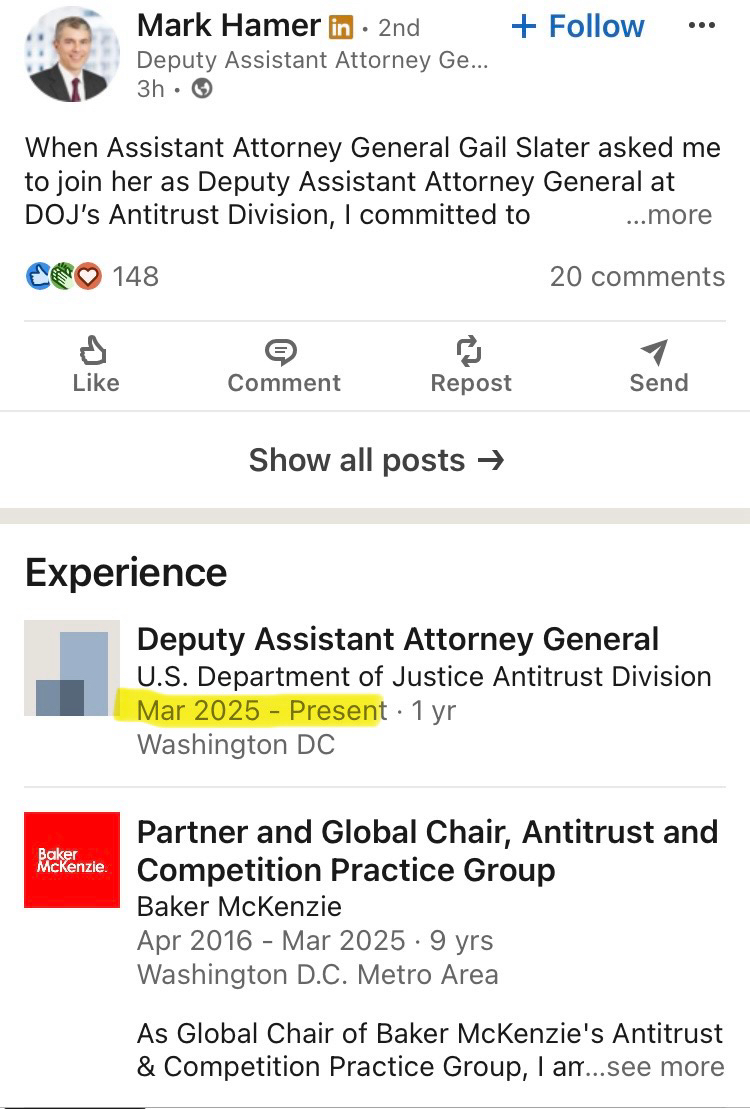Tap the LinkedIn Premium badge icon
The height and width of the screenshot is (1109, 750).
pos(341,27)
